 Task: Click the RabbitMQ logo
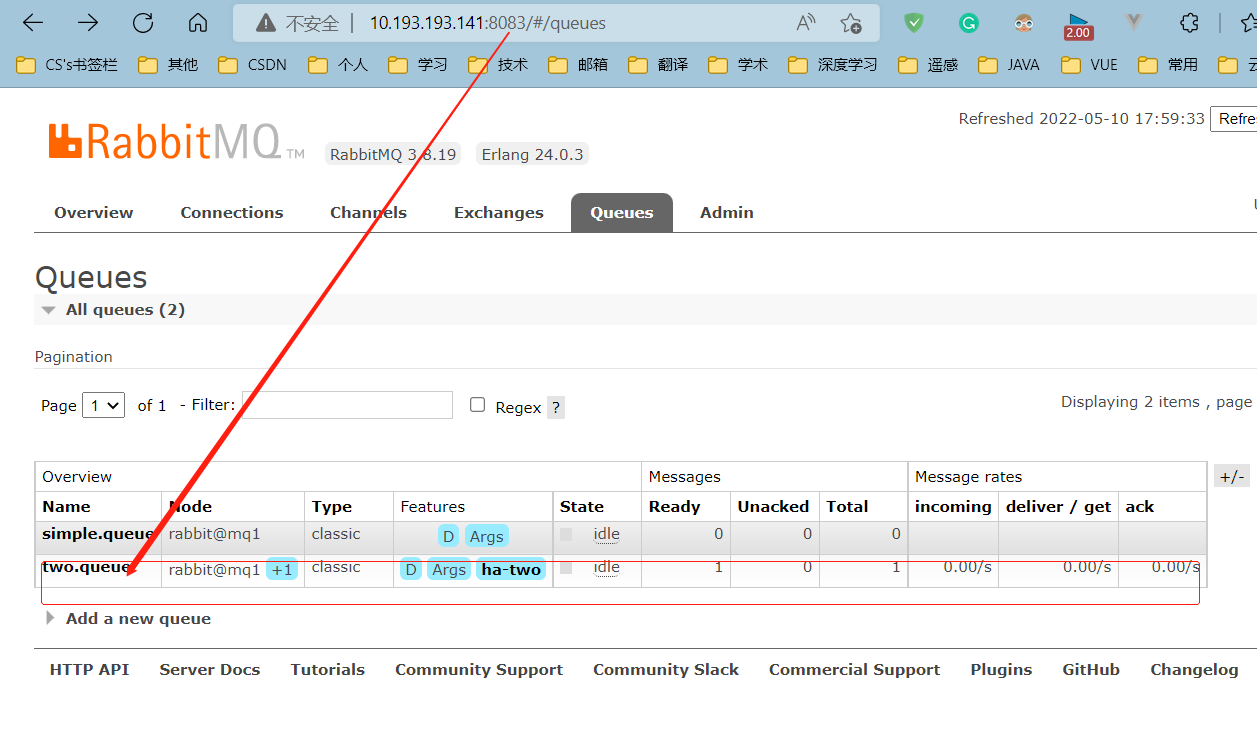pyautogui.click(x=177, y=141)
